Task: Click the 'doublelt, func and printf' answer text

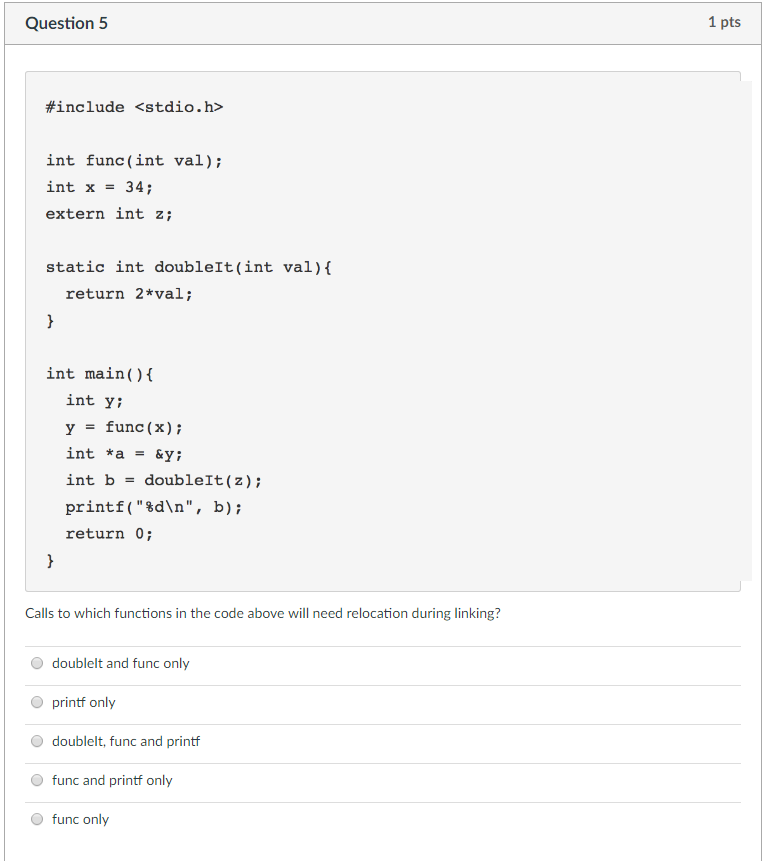Action: 125,741
